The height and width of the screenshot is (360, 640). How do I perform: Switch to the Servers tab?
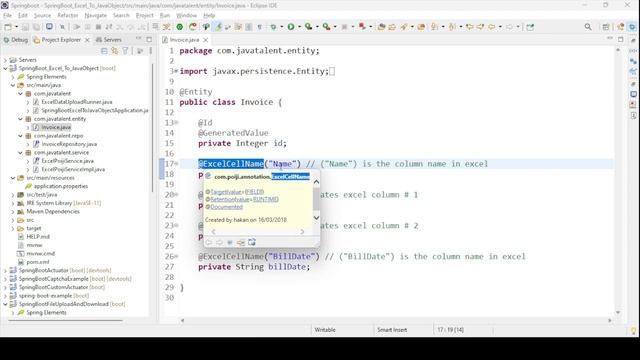click(109, 40)
